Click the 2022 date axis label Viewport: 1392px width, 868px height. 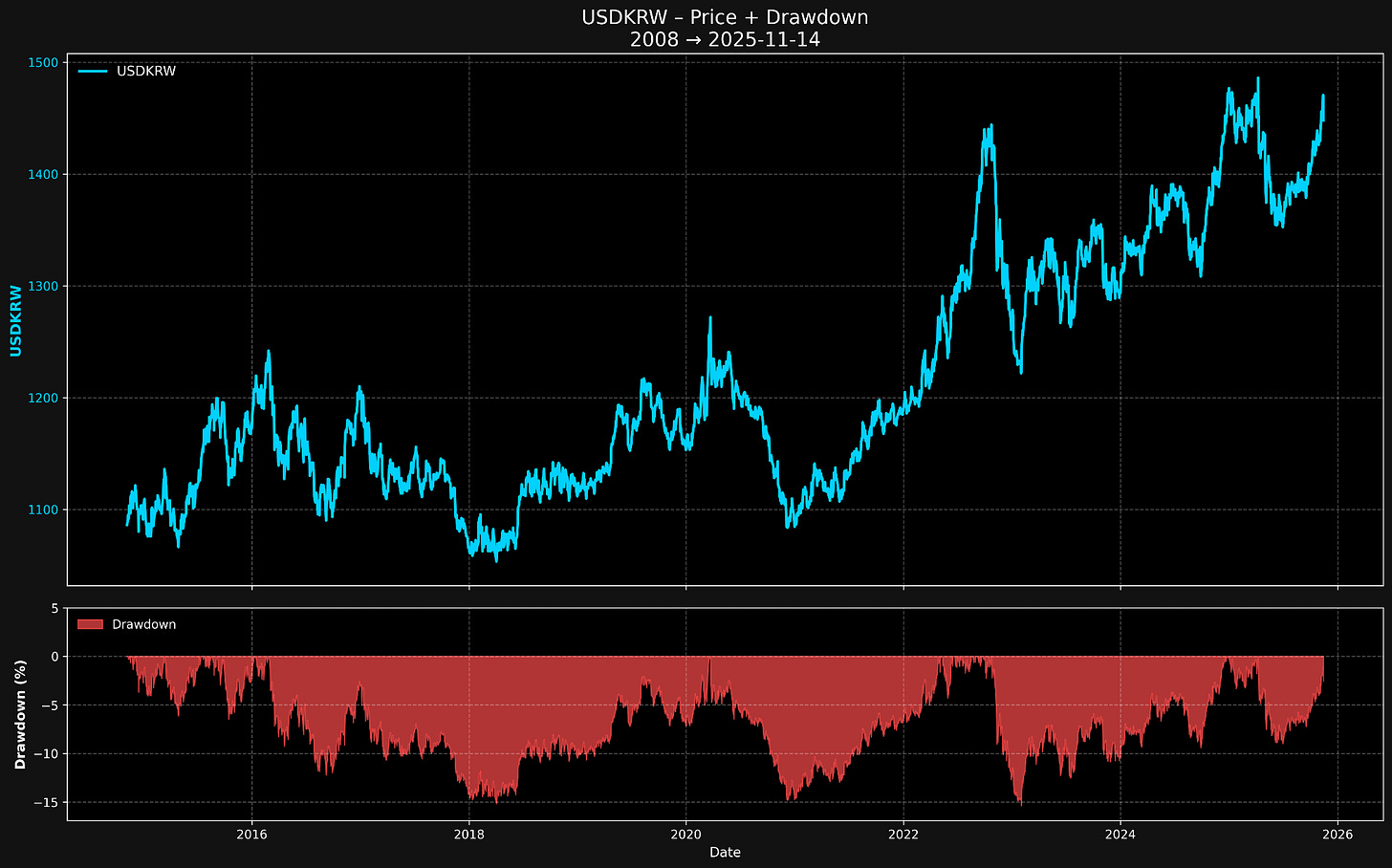click(903, 834)
